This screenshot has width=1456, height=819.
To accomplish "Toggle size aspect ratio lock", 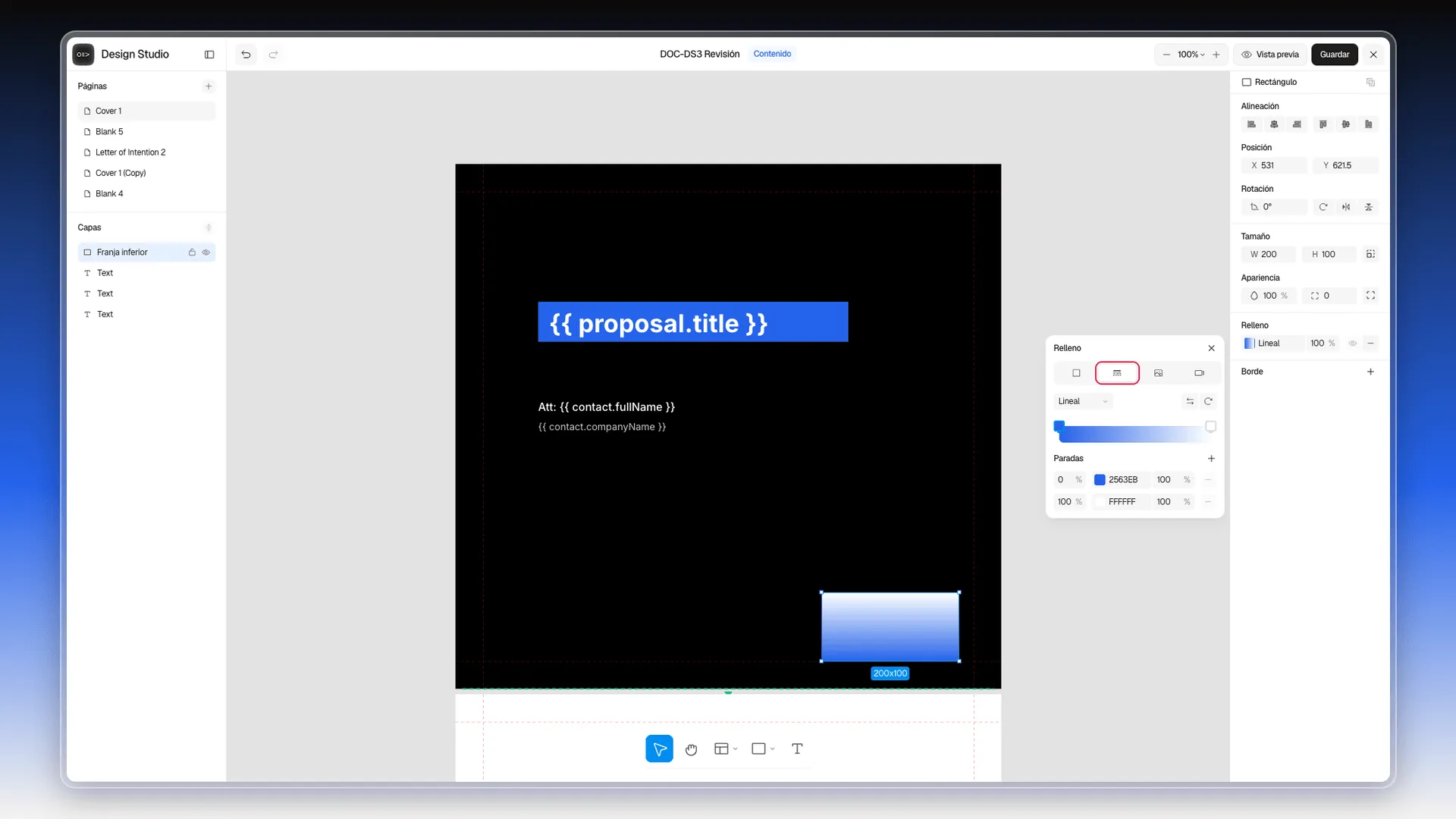I will tap(1370, 255).
